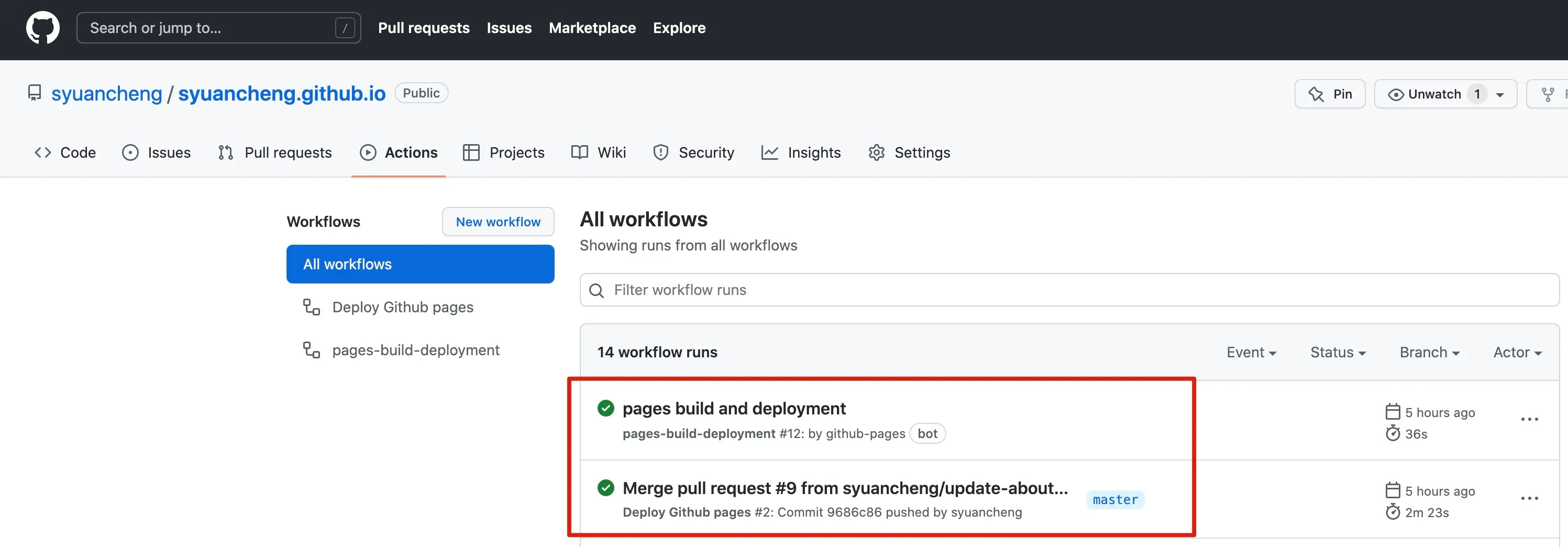
Task: Click the magnifier icon in the filter box
Action: tap(597, 291)
